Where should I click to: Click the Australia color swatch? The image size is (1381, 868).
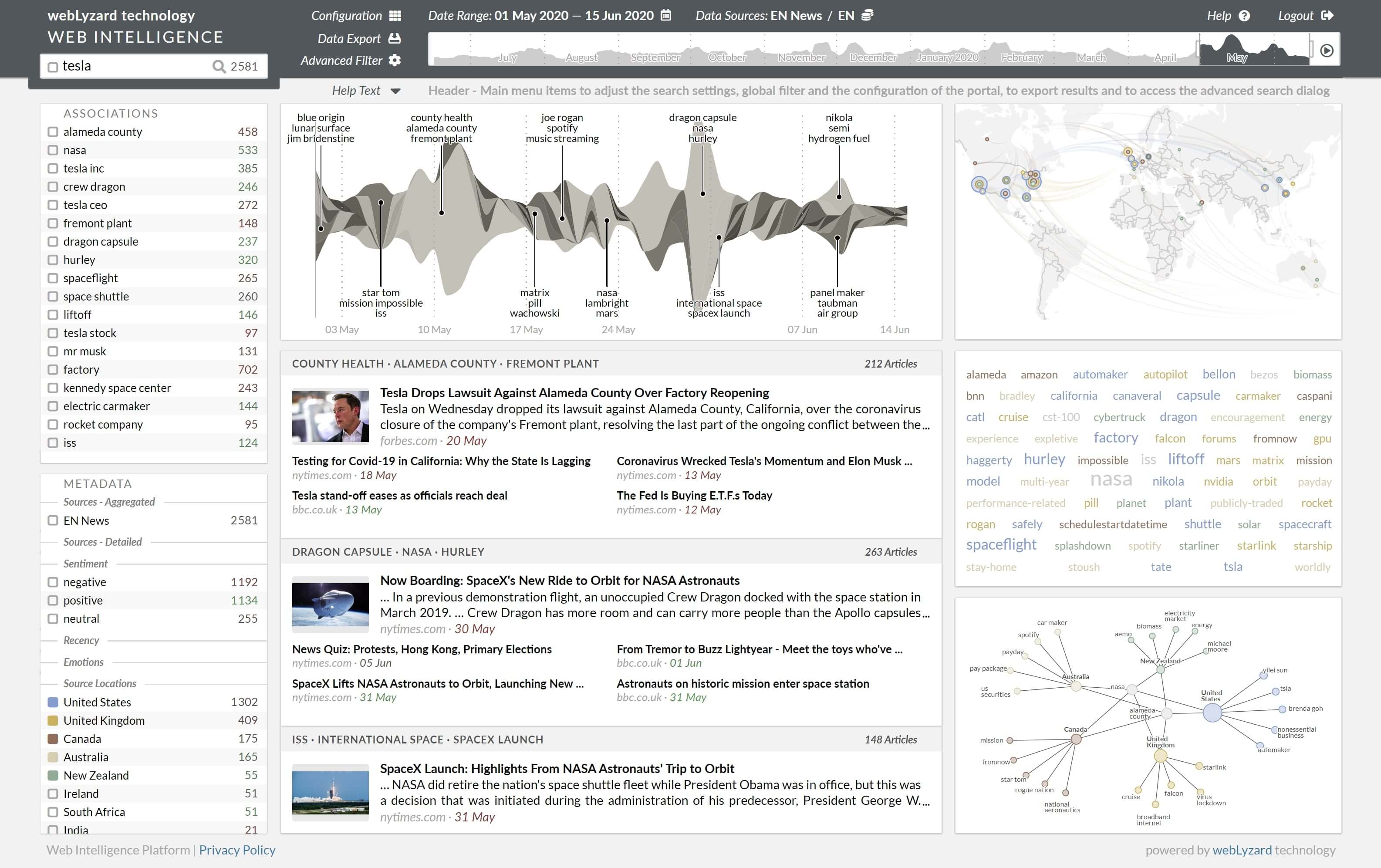(53, 757)
